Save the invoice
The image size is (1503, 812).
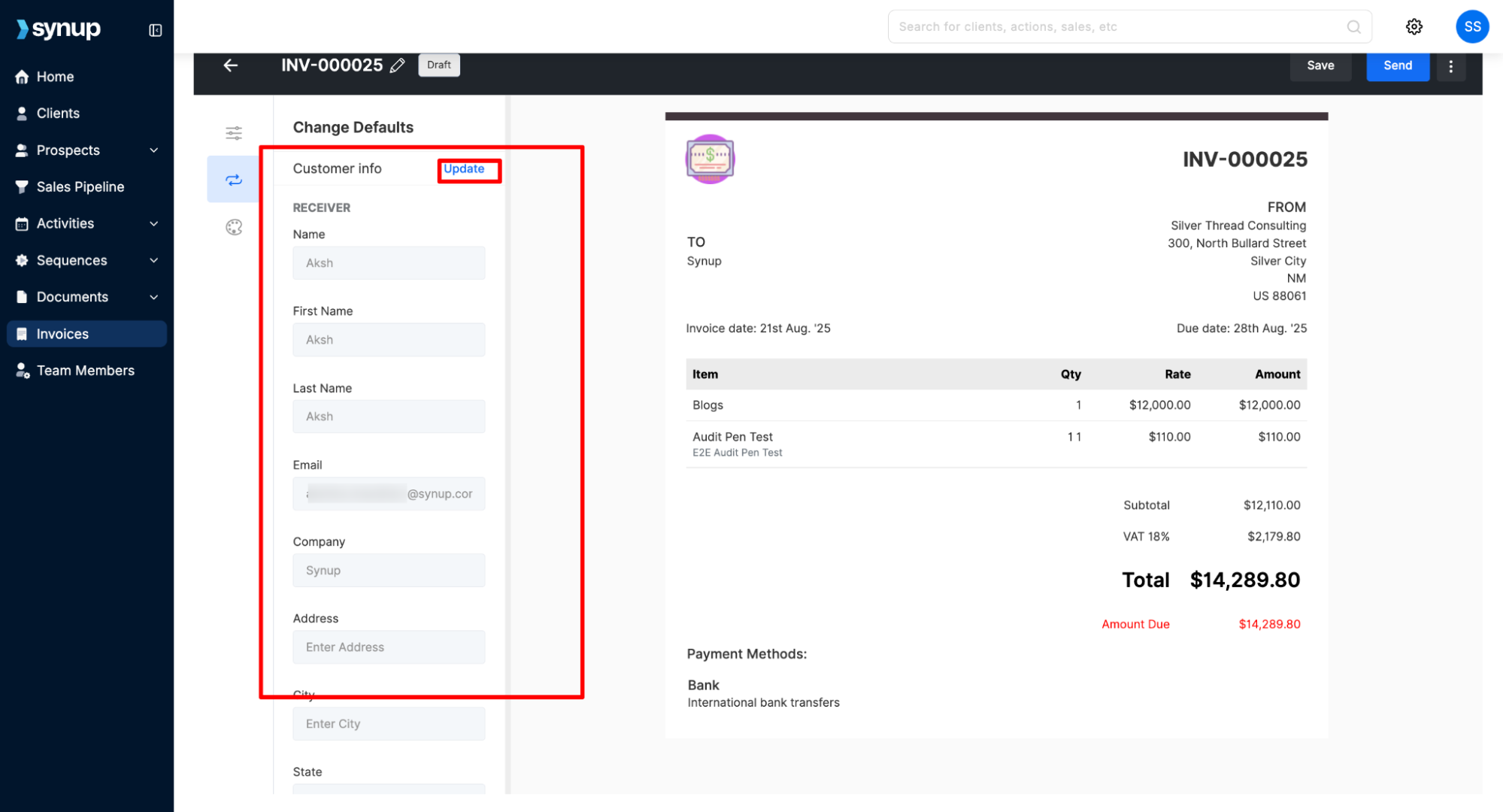tap(1320, 65)
